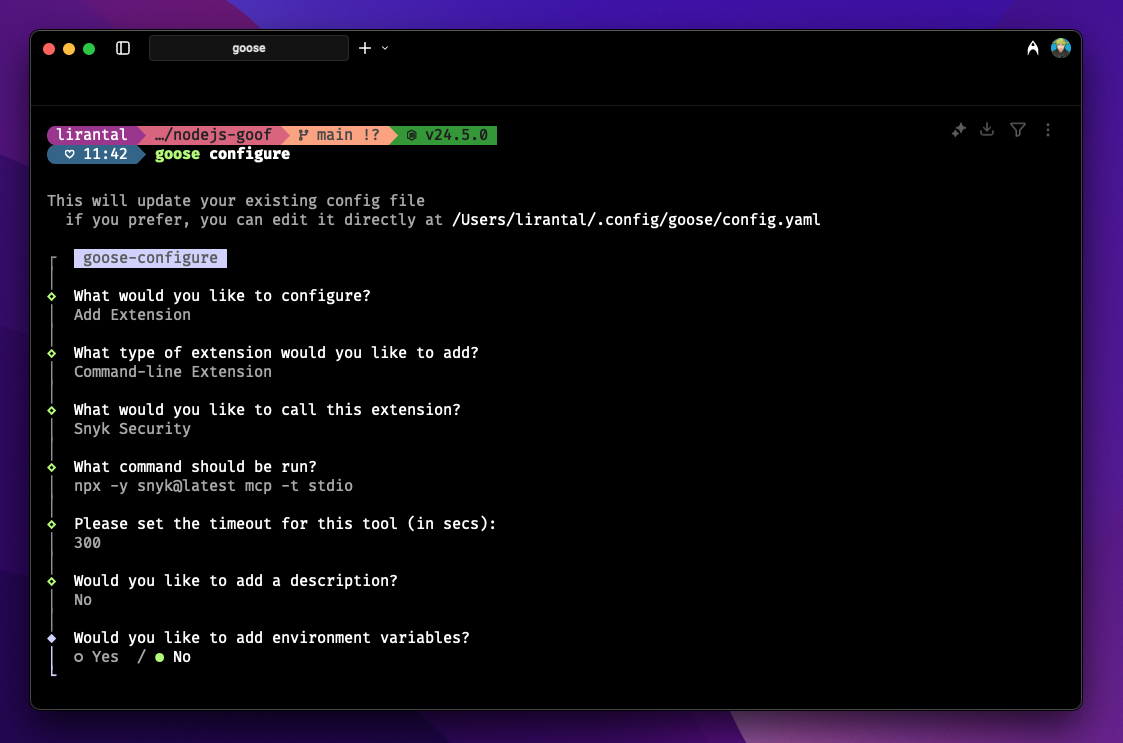Open block's three-dot more menu
The image size is (1123, 743).
pyautogui.click(x=1048, y=130)
